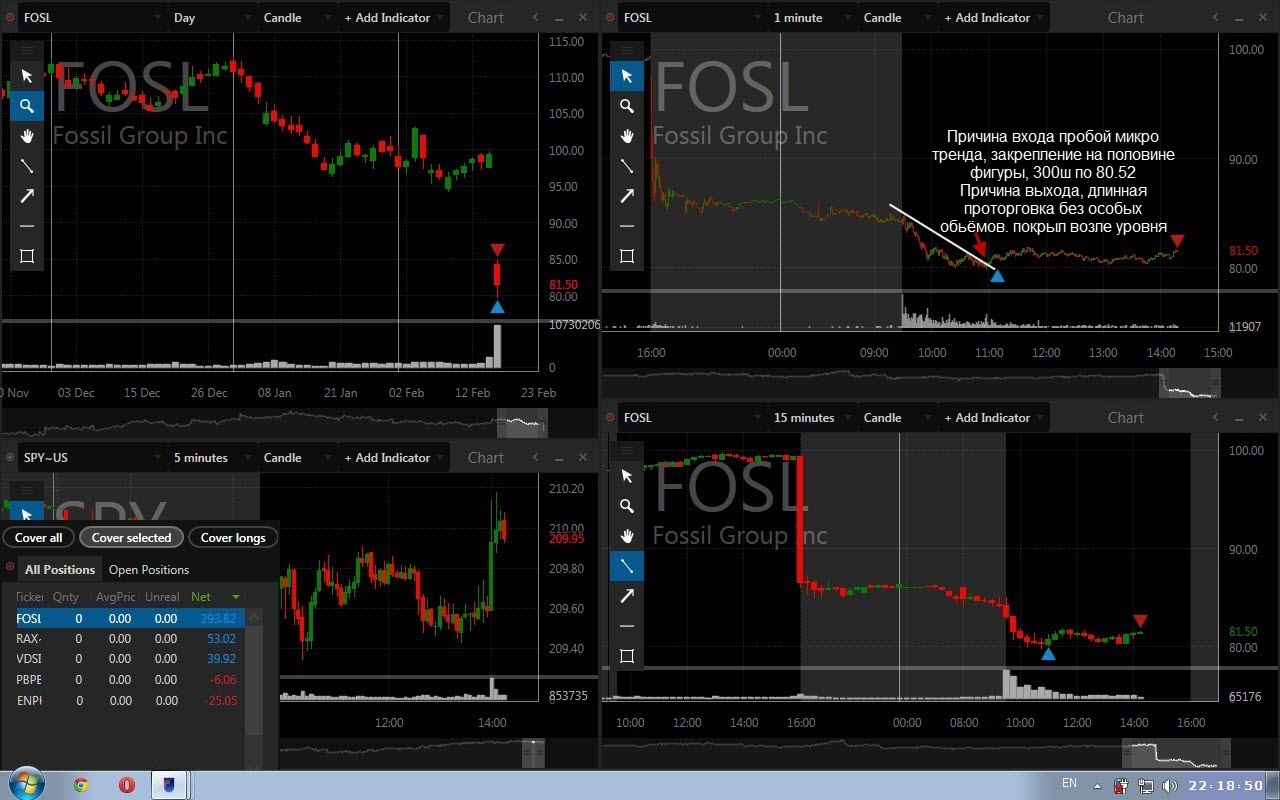Select the rectangle tool in 1 minute chart
1280x800 pixels.
[627, 256]
